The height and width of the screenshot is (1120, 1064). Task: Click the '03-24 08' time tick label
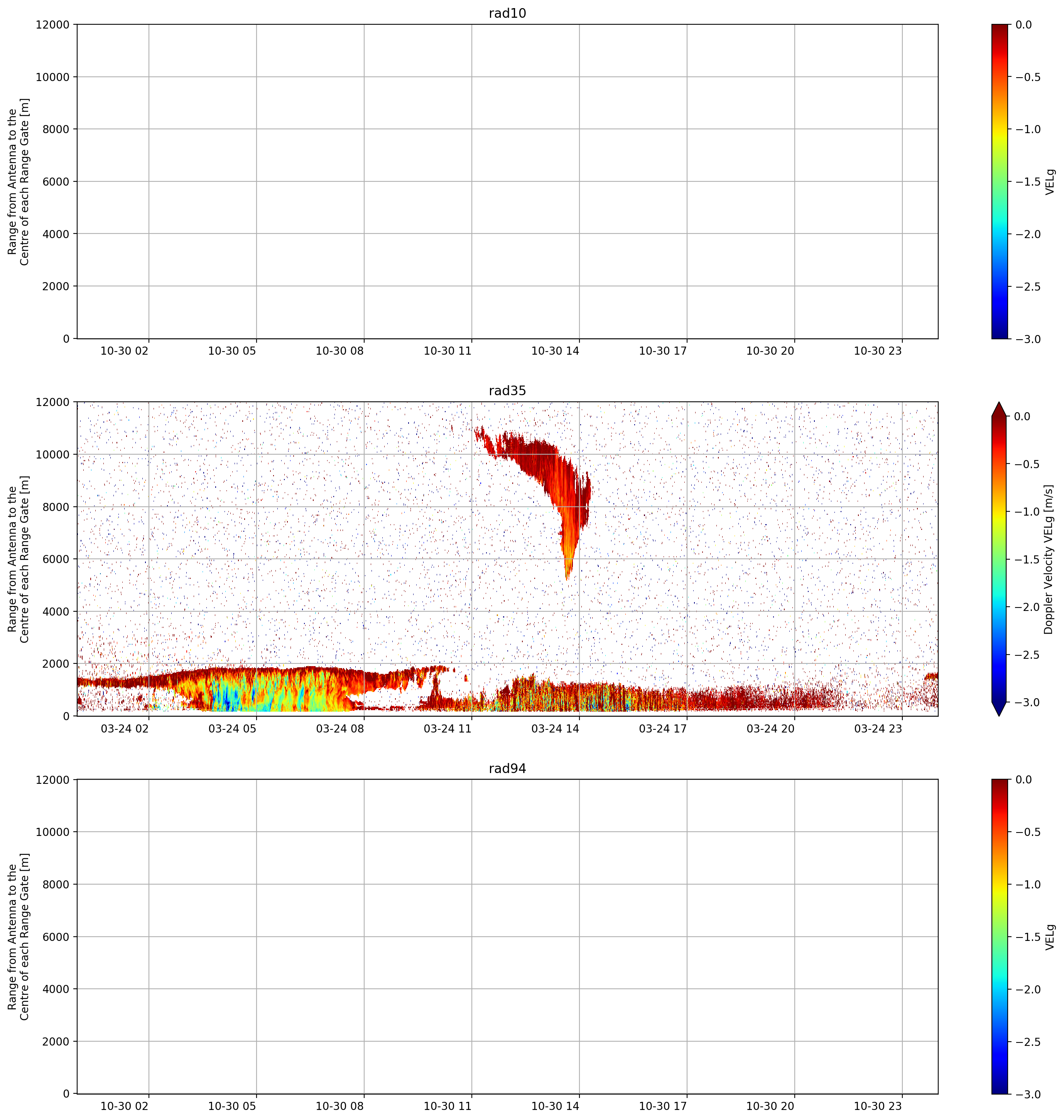point(340,729)
